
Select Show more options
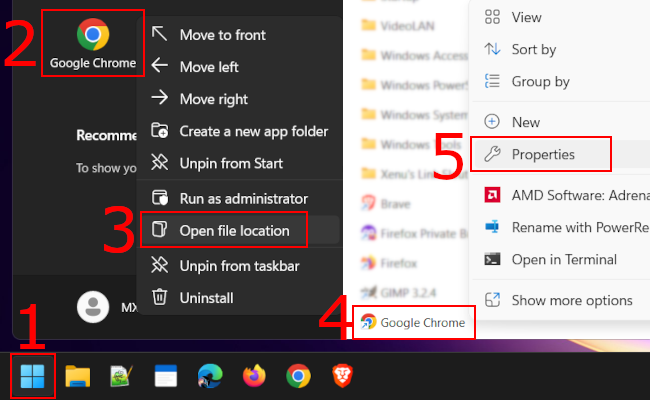click(x=561, y=300)
